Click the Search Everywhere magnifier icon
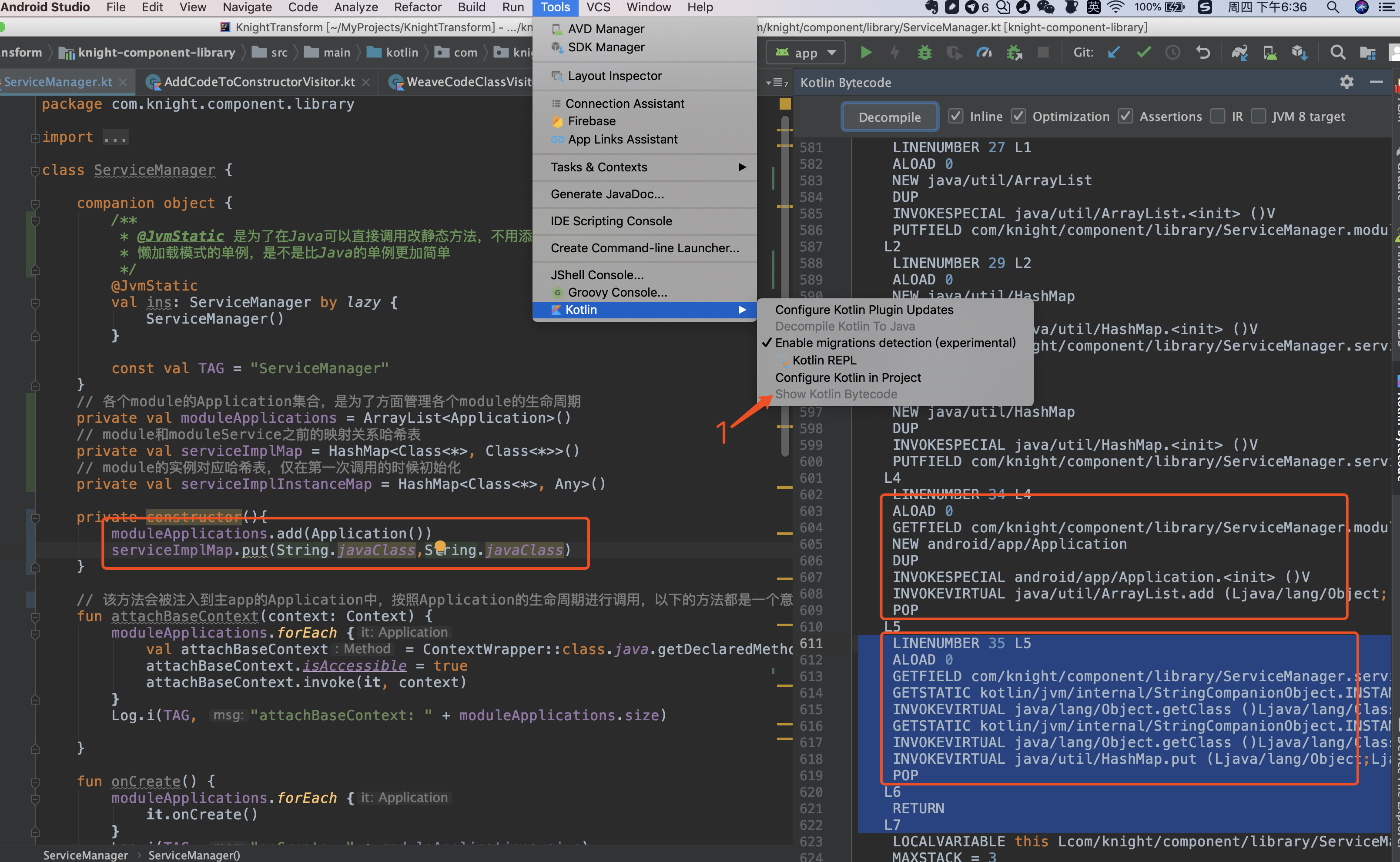 point(1337,53)
